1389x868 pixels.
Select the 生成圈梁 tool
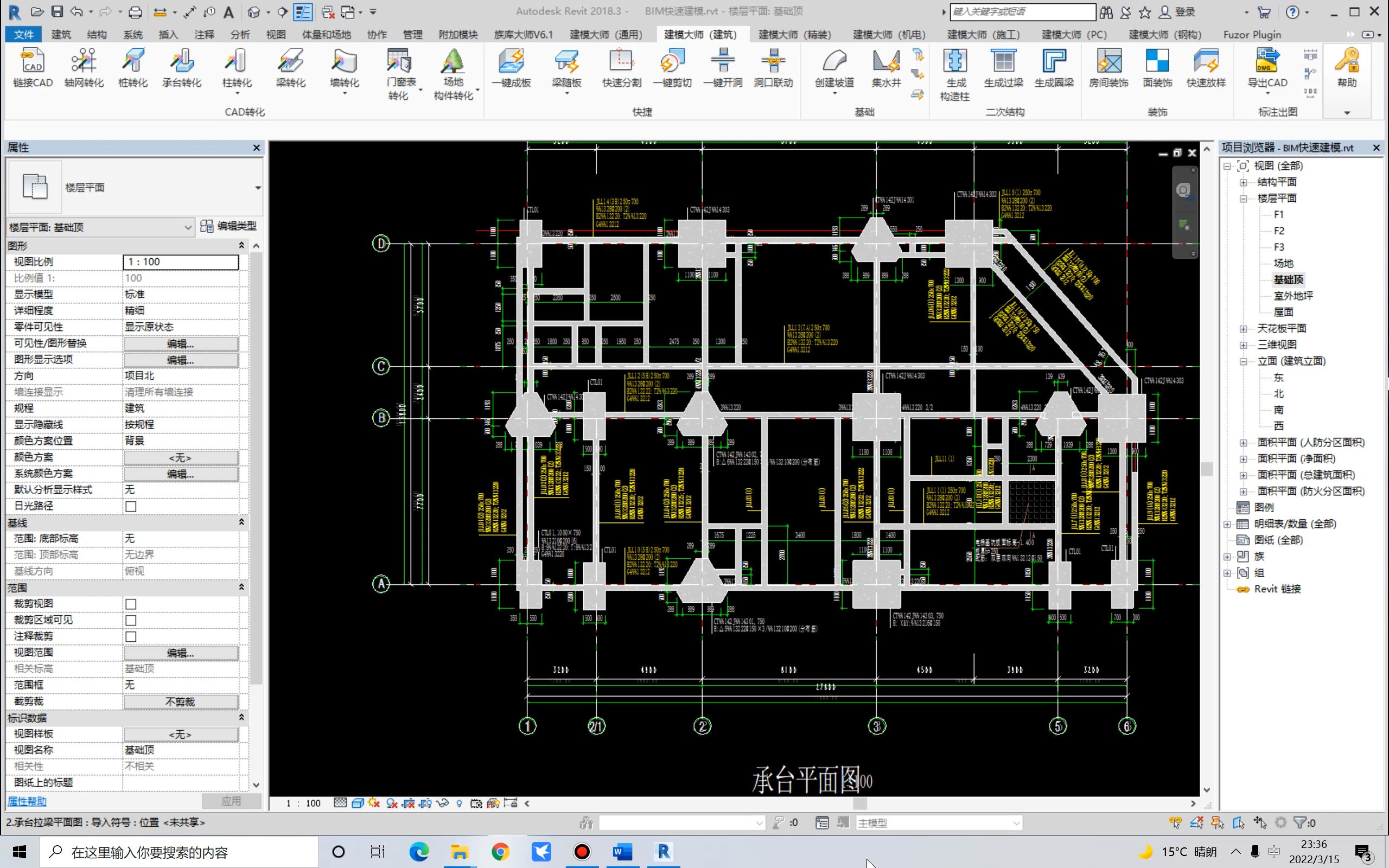1053,69
